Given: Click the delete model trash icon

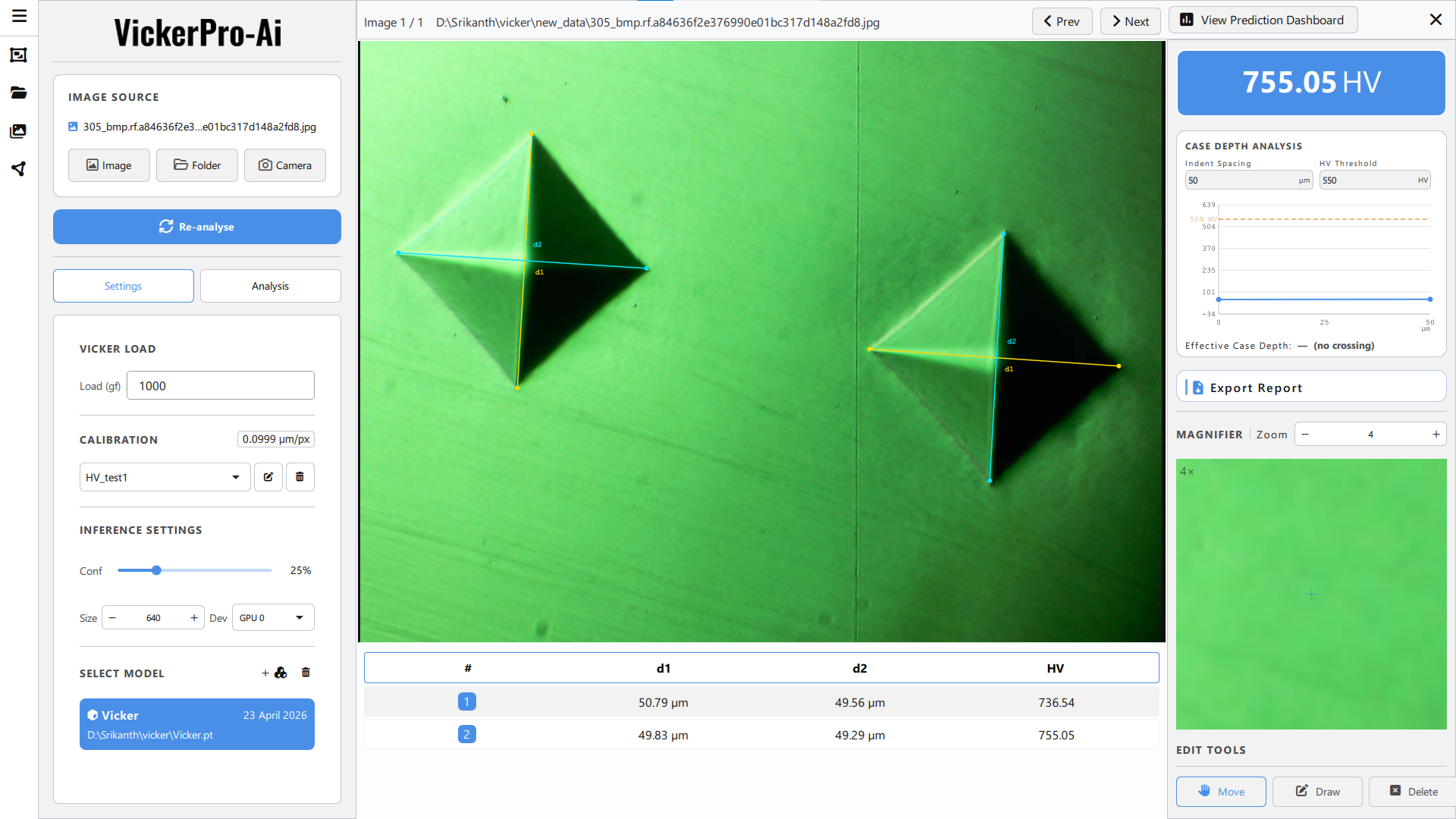Looking at the screenshot, I should pyautogui.click(x=306, y=673).
